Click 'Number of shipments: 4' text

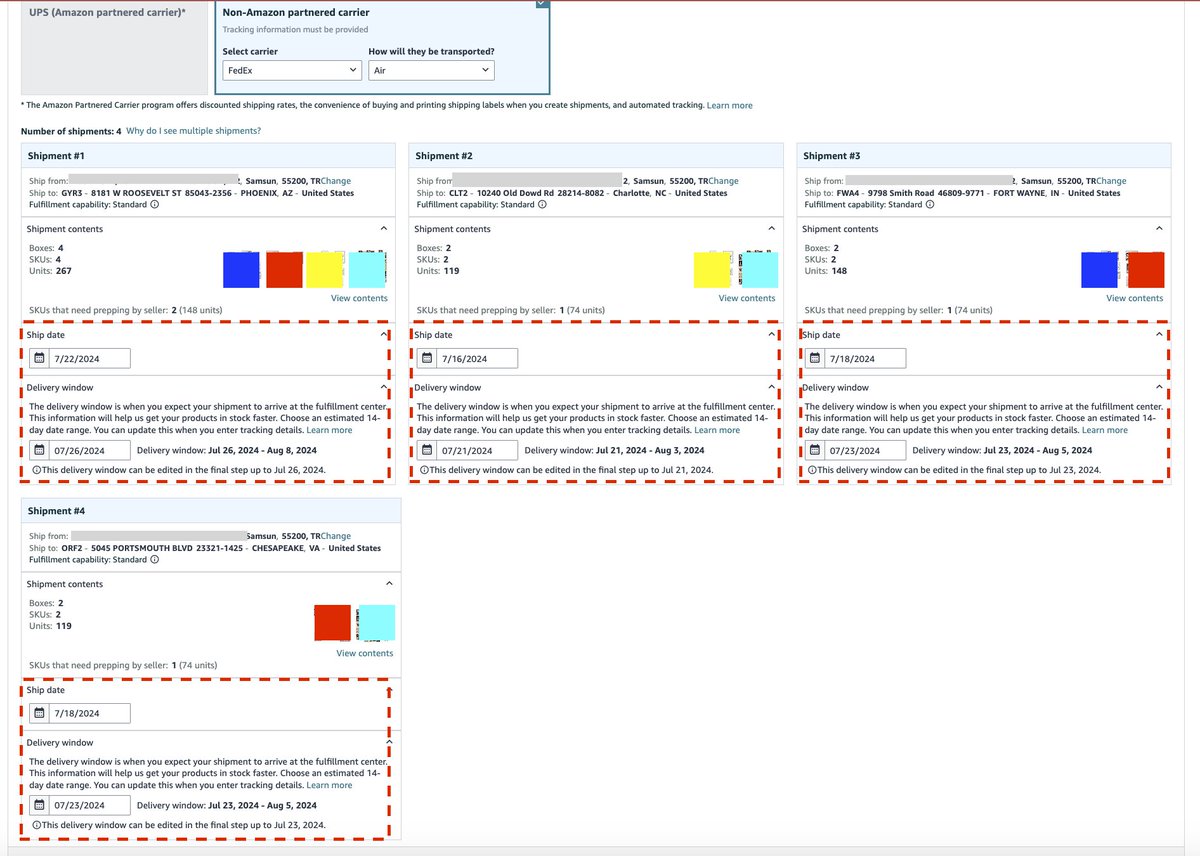[71, 131]
